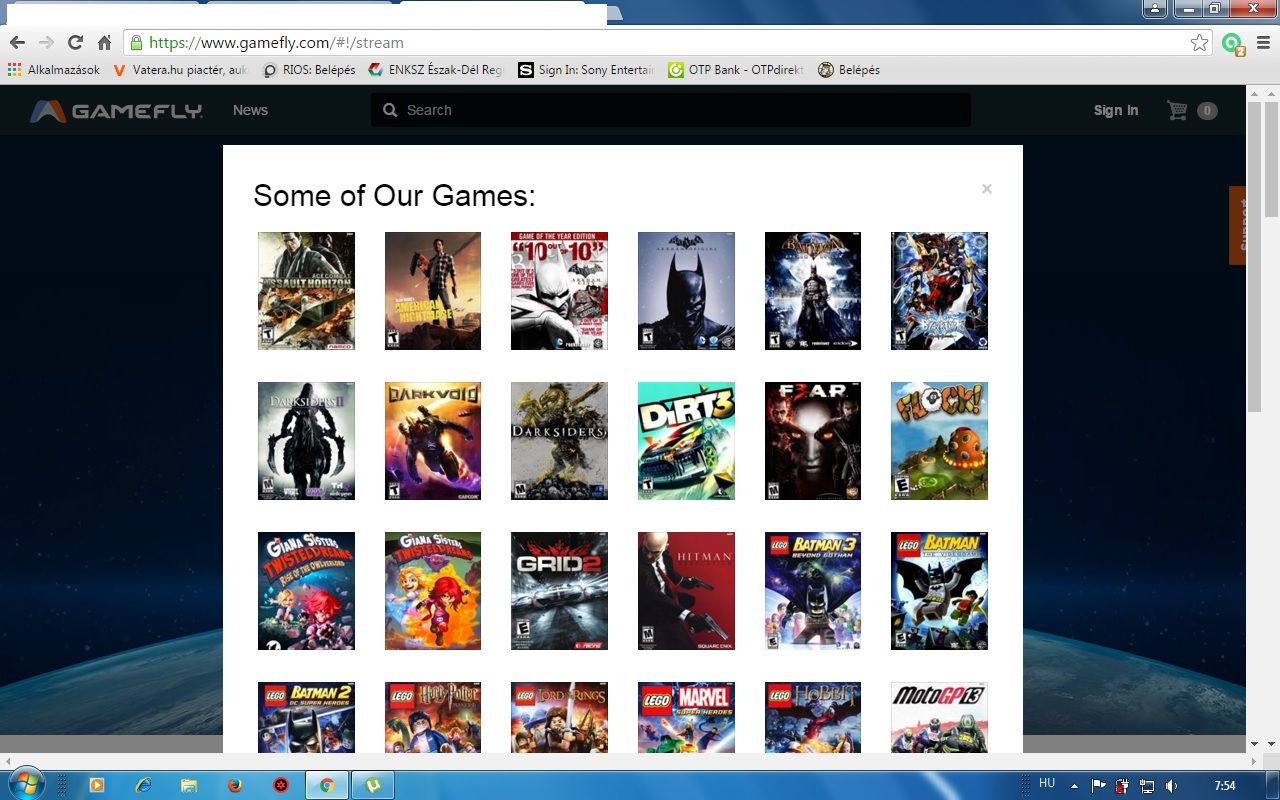Click Sign In in the header

coord(1116,110)
